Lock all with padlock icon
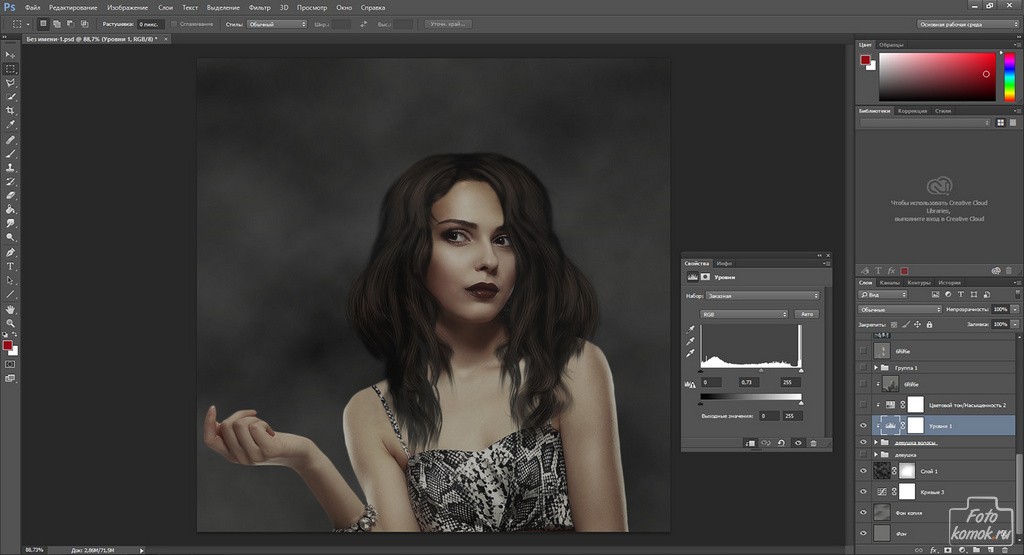The height and width of the screenshot is (555, 1024). coord(929,325)
